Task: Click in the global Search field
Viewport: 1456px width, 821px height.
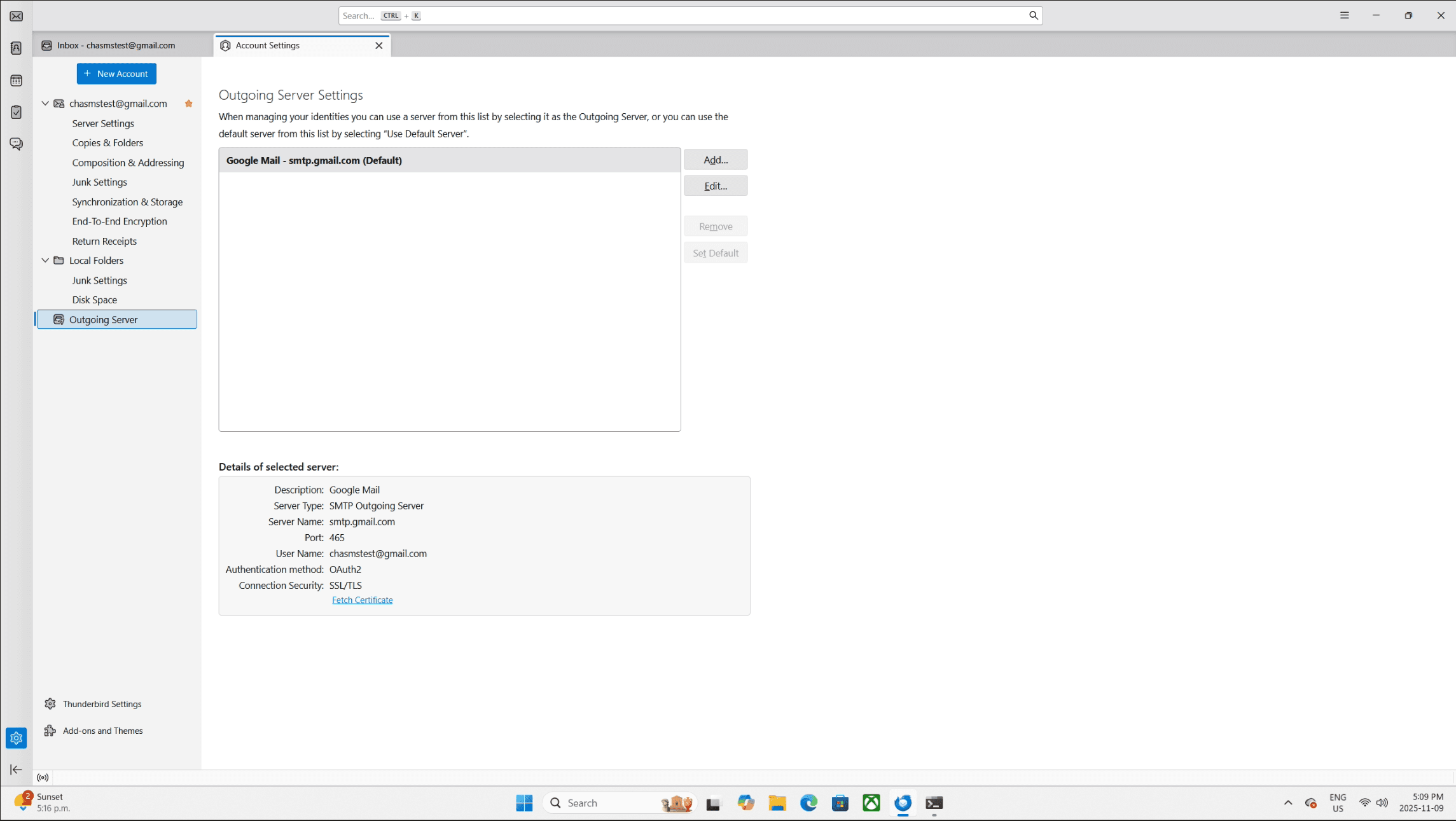Action: click(x=687, y=16)
